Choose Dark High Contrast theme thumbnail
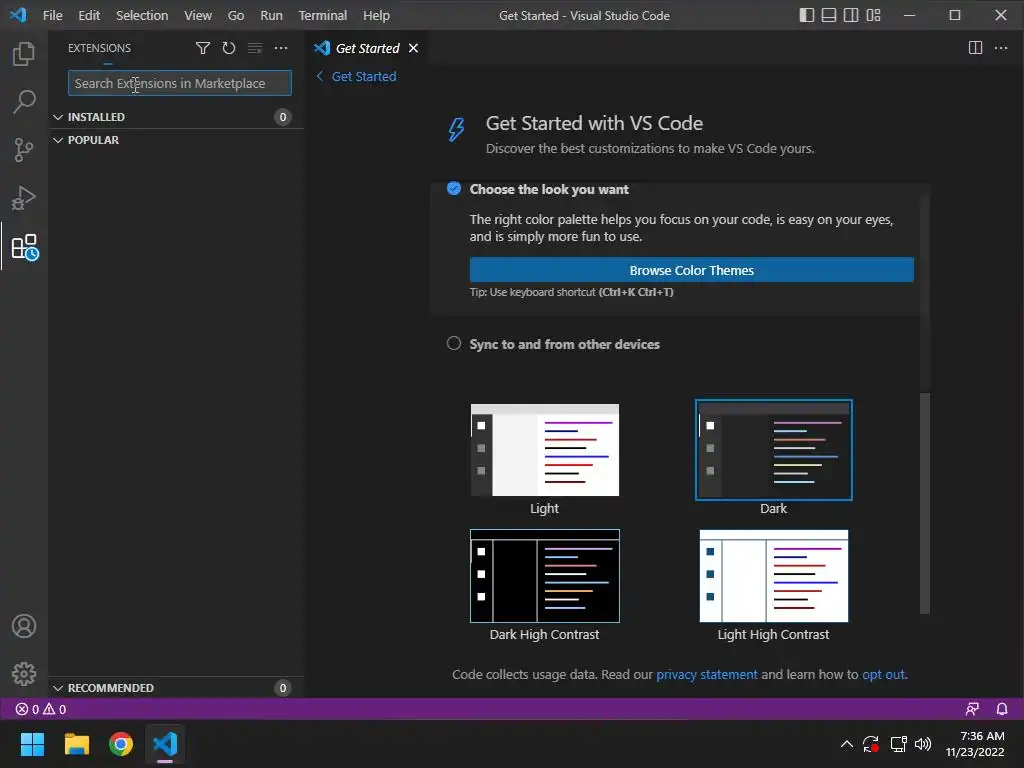This screenshot has height=768, width=1024. (x=545, y=575)
